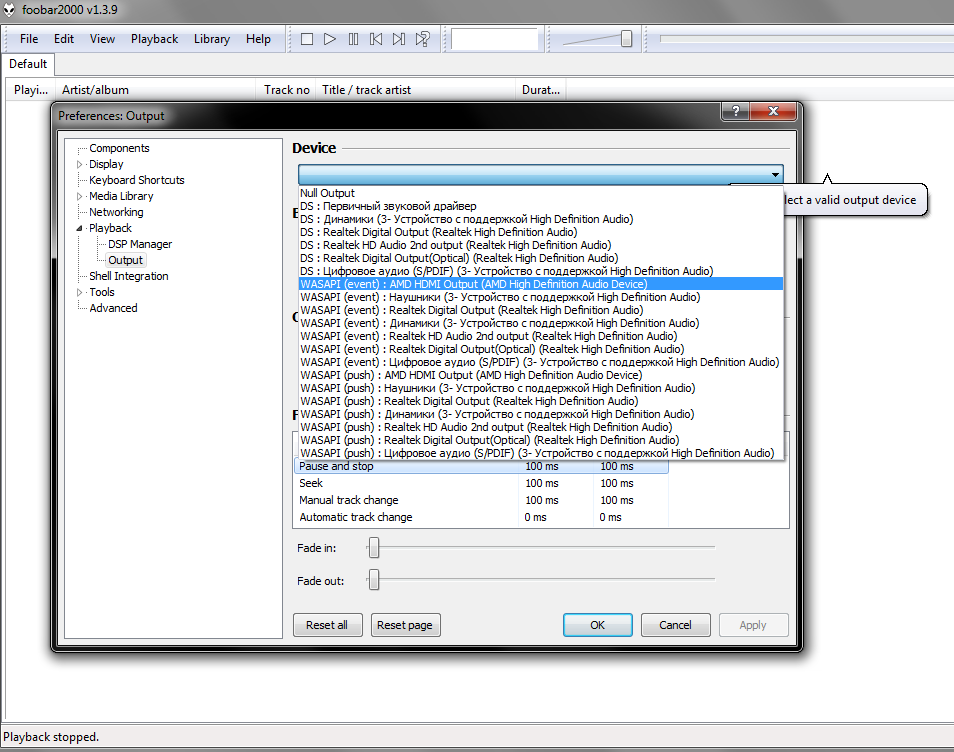Screen dimensions: 954x752
Task: Click the Cancel button in Preferences
Action: (675, 625)
